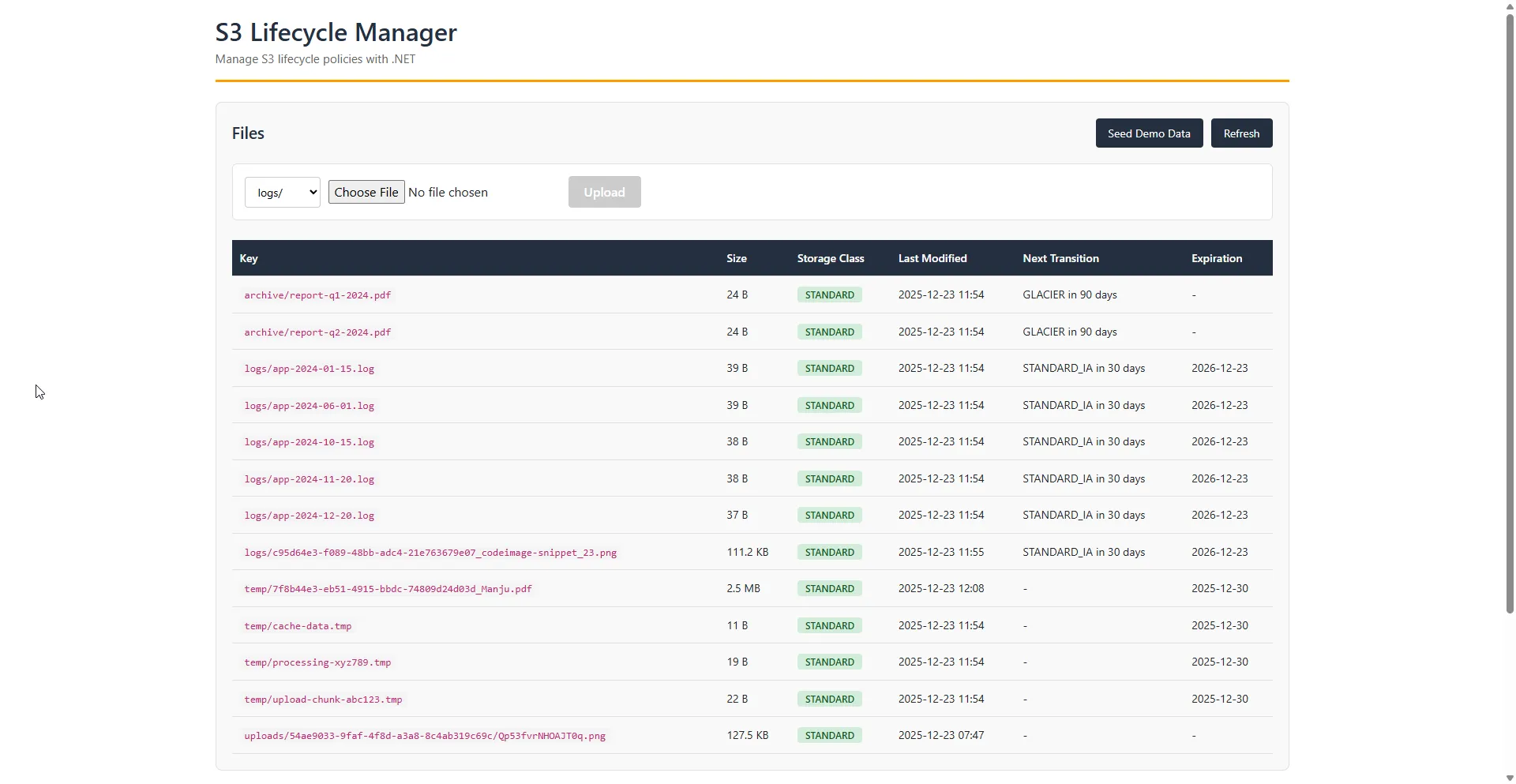1516x784 pixels.
Task: Open the temp/processing-xyz789.tmp file link
Action: pos(317,662)
